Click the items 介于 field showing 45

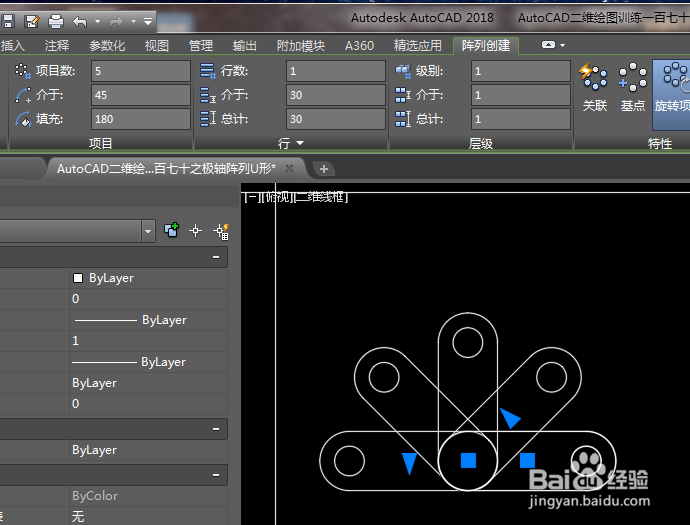tap(141, 95)
